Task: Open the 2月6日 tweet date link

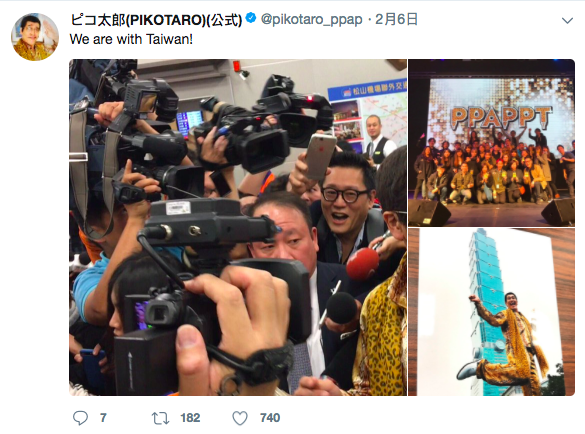Action: pos(396,19)
